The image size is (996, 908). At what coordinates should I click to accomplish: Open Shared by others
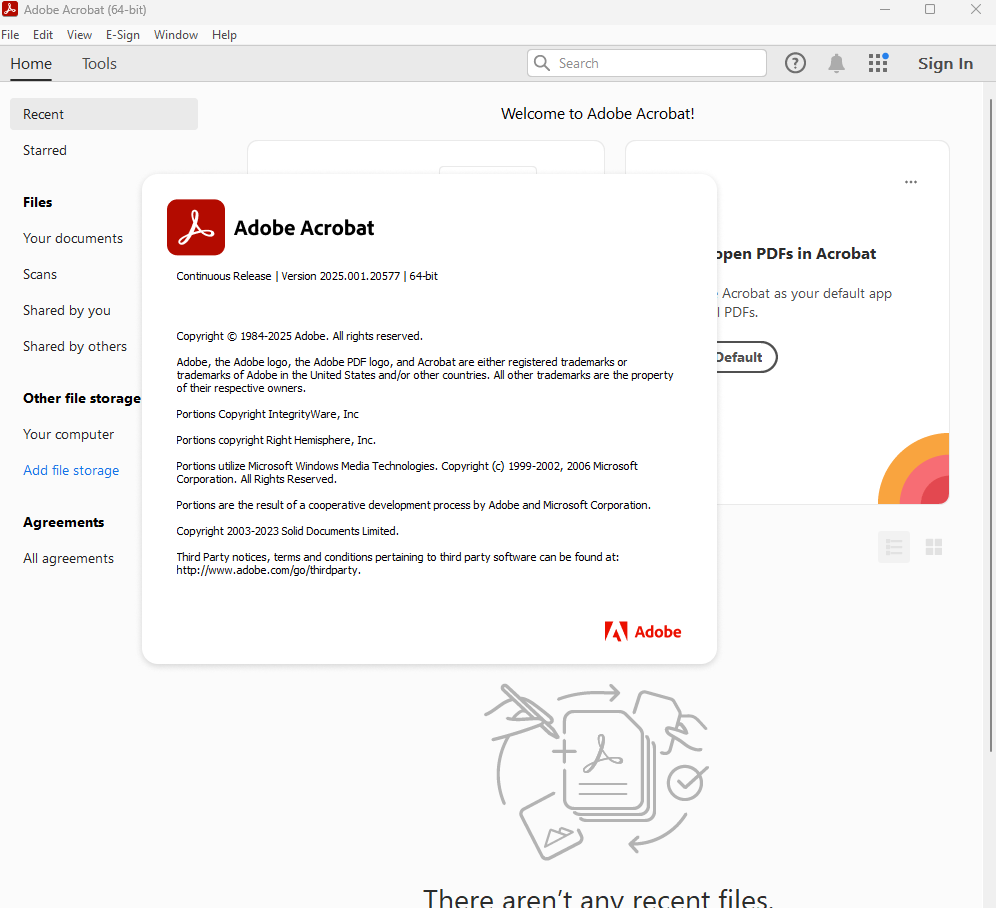tap(75, 346)
